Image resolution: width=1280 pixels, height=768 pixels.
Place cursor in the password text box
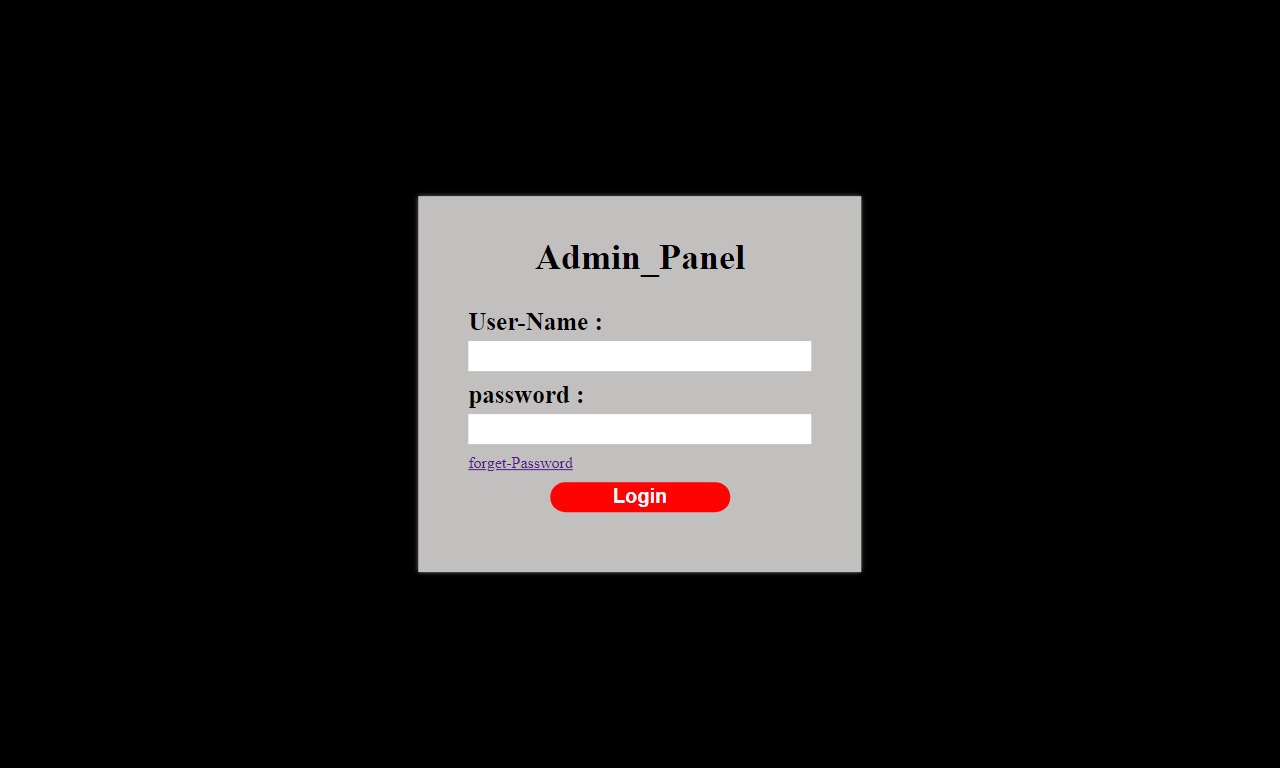pos(639,429)
